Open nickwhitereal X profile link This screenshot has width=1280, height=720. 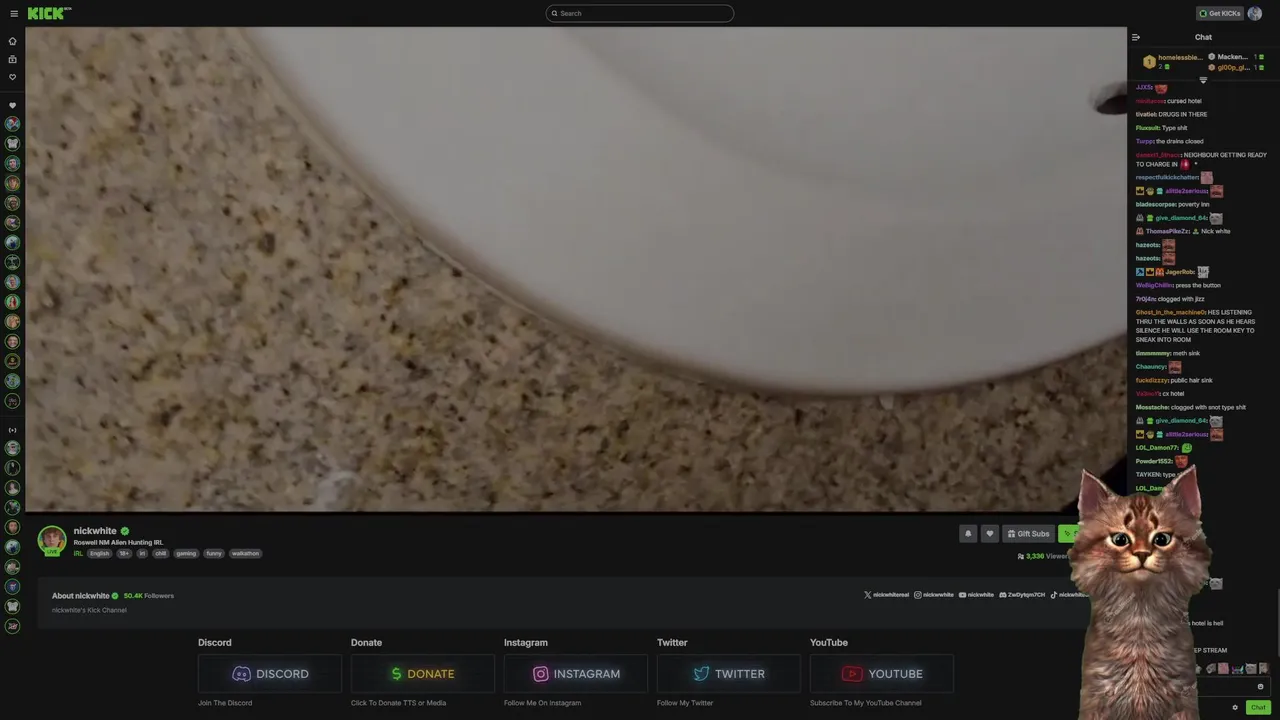[x=887, y=595]
